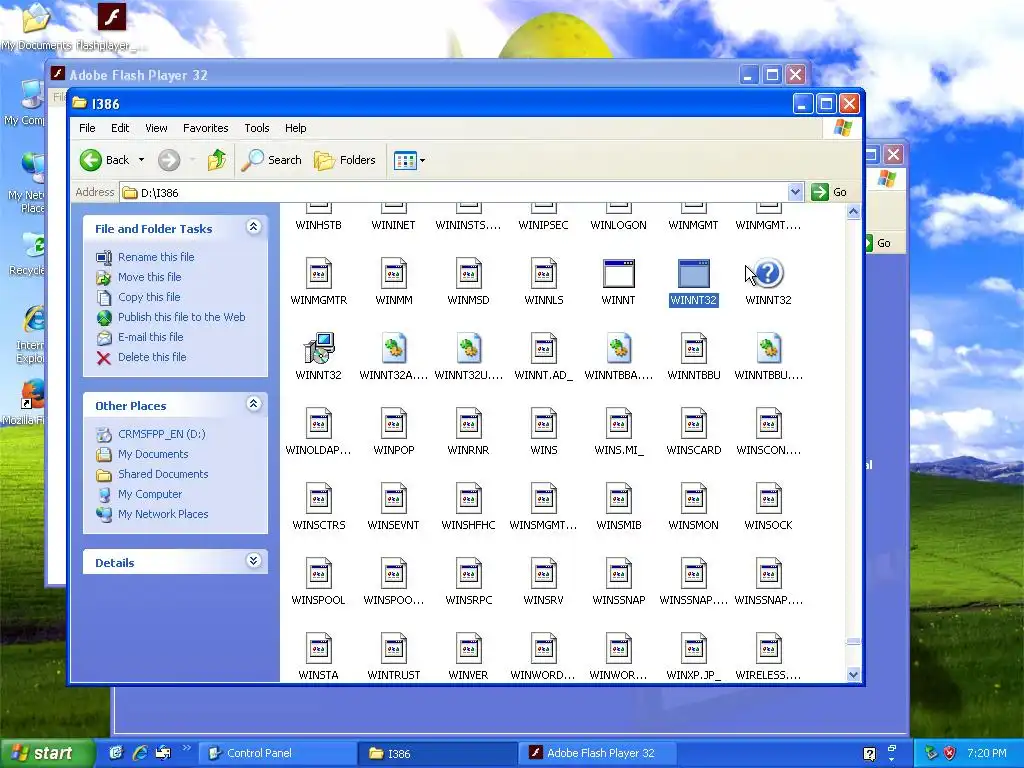Toggle the Folders pane button
This screenshot has height=768, width=1024.
345,159
